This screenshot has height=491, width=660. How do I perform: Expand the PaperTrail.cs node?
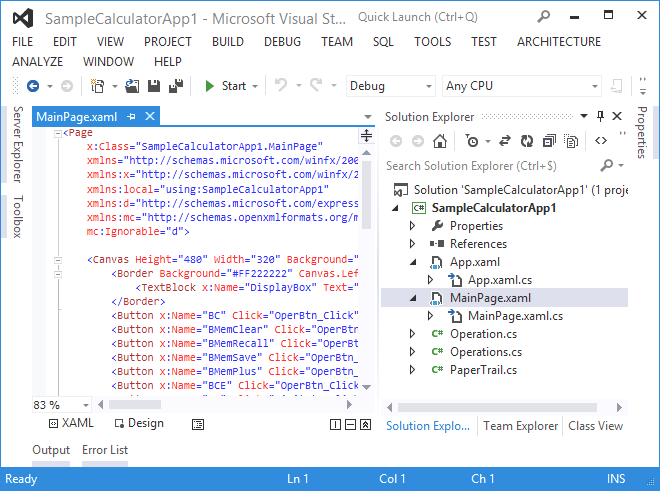coord(412,370)
